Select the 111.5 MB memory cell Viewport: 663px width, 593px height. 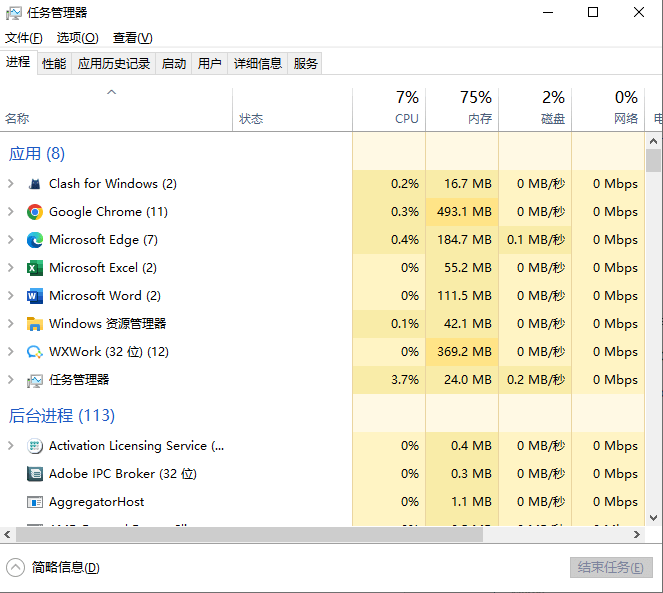coord(462,295)
